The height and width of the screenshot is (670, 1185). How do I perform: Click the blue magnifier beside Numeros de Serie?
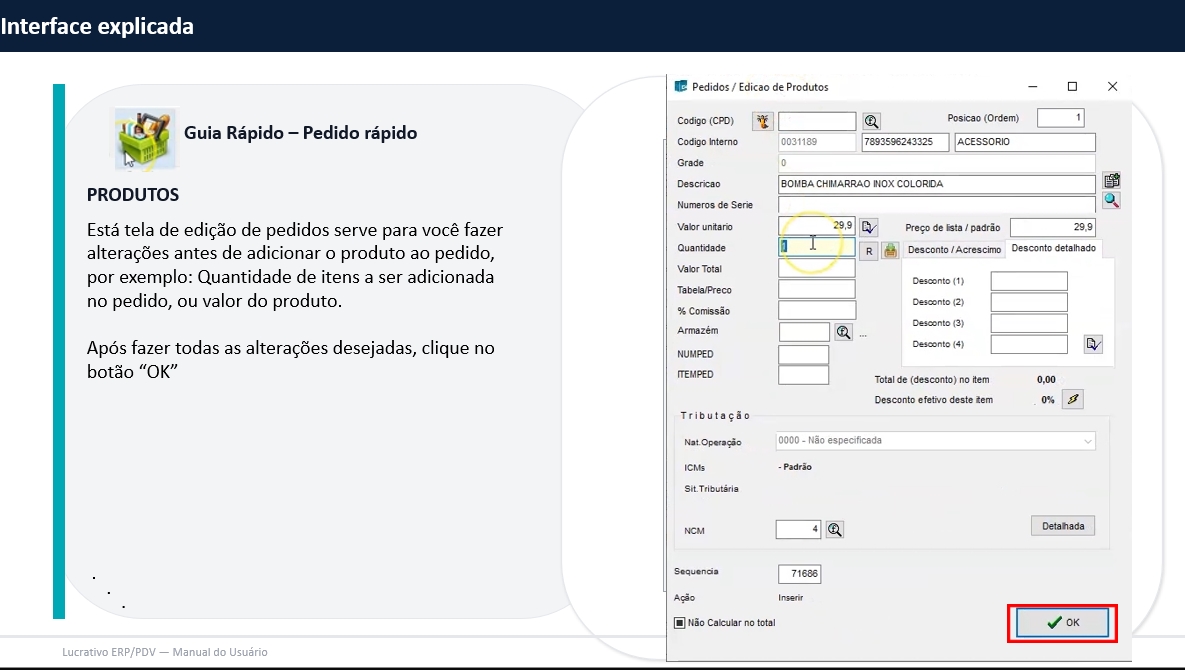[1111, 201]
